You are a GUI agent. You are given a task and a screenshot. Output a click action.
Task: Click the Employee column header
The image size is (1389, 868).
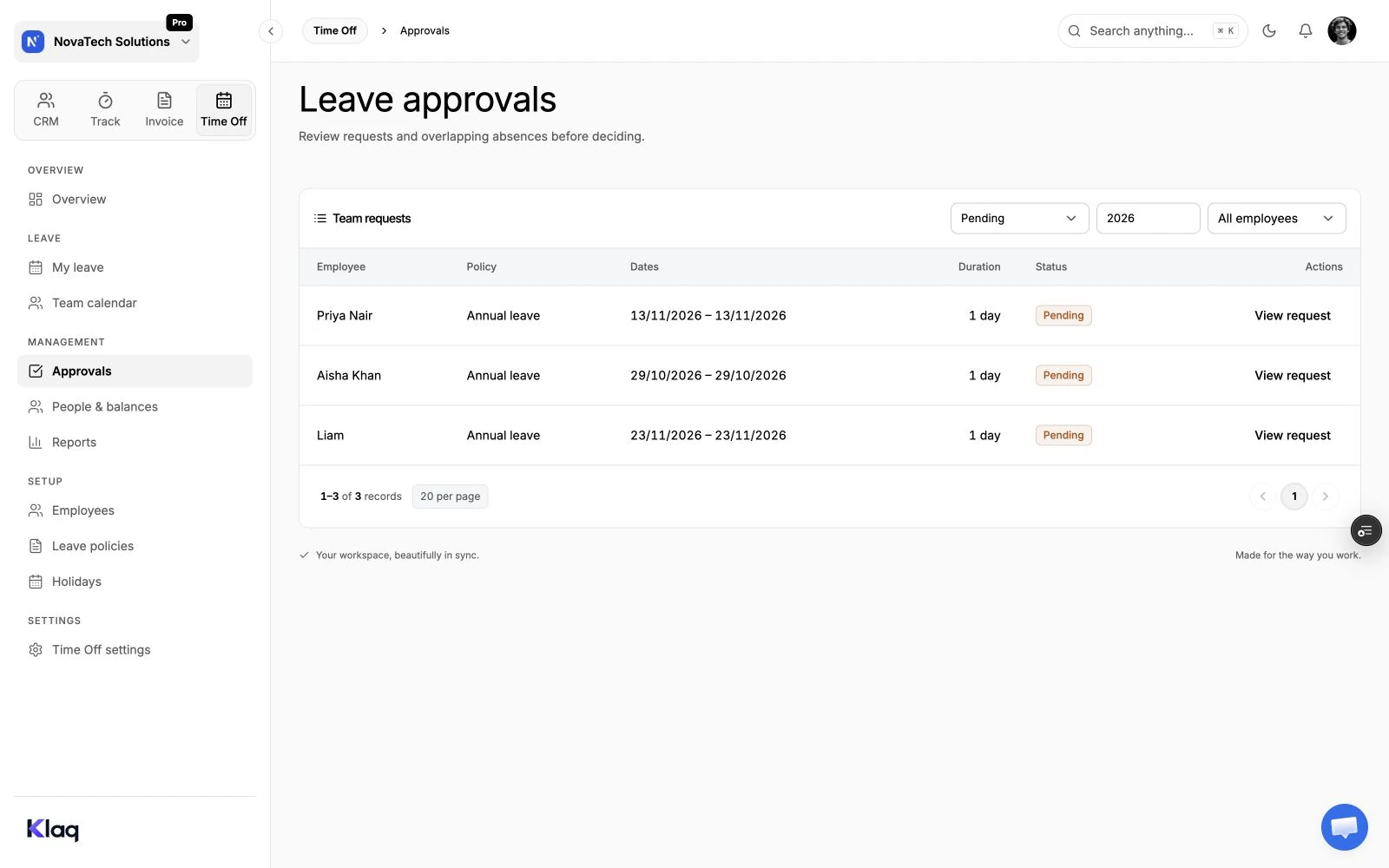(341, 267)
